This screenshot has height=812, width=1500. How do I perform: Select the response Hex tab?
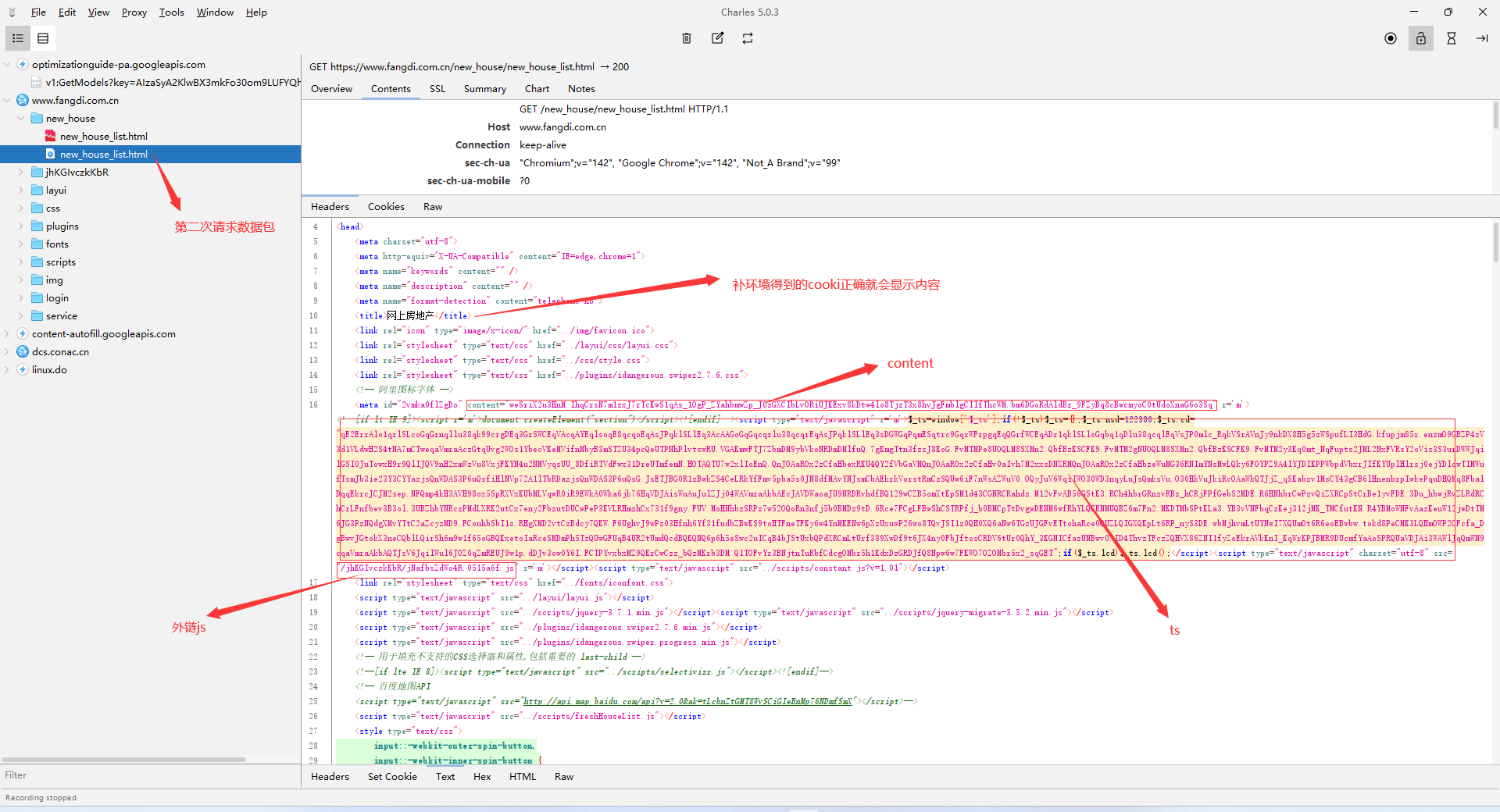click(x=482, y=777)
